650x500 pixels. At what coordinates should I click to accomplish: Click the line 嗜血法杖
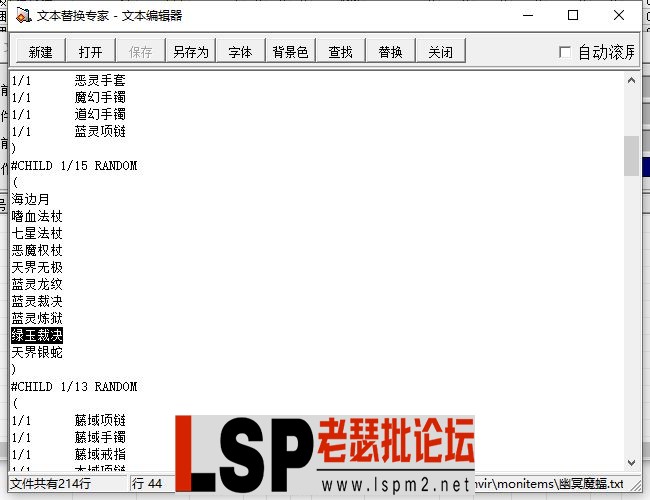pos(37,216)
